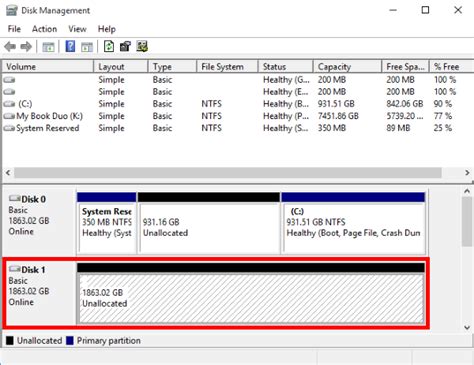Click Healthy (P... status of My Book Duo

[x=286, y=116]
